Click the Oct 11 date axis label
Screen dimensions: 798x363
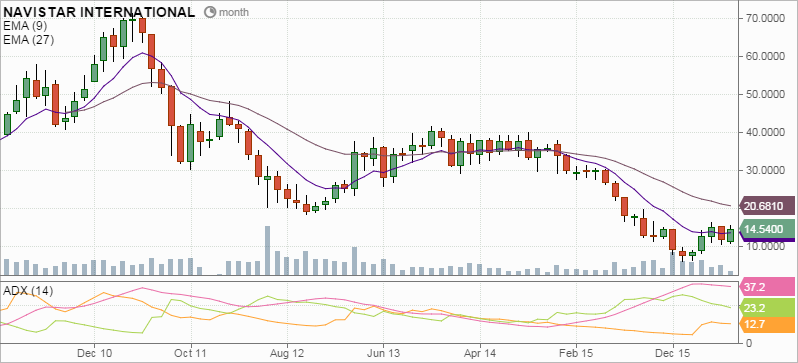(190, 352)
